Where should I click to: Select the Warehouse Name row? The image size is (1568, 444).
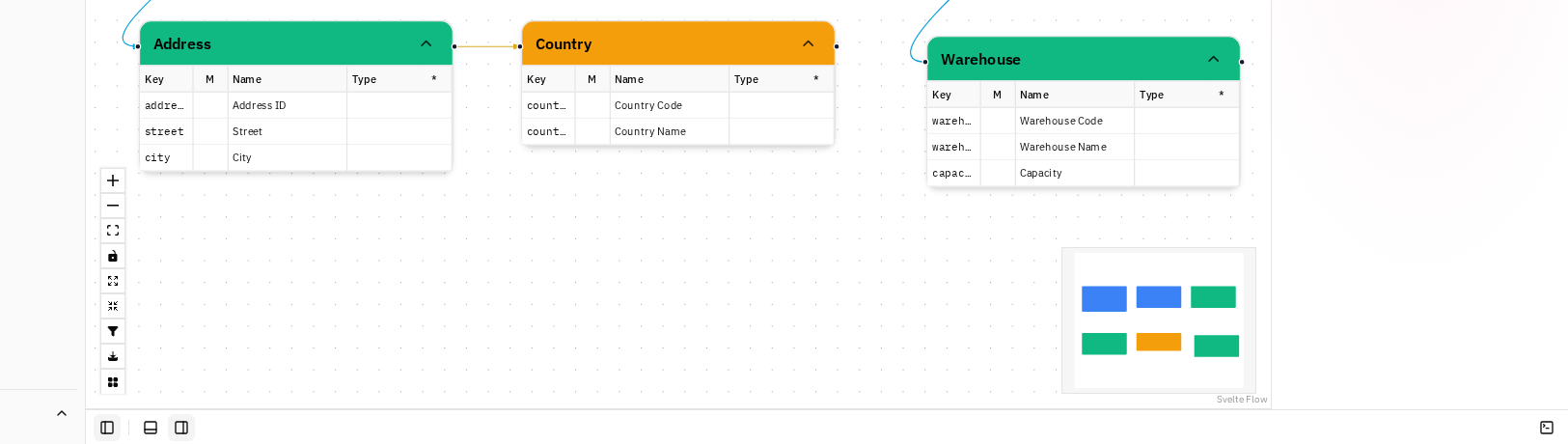(x=1084, y=147)
